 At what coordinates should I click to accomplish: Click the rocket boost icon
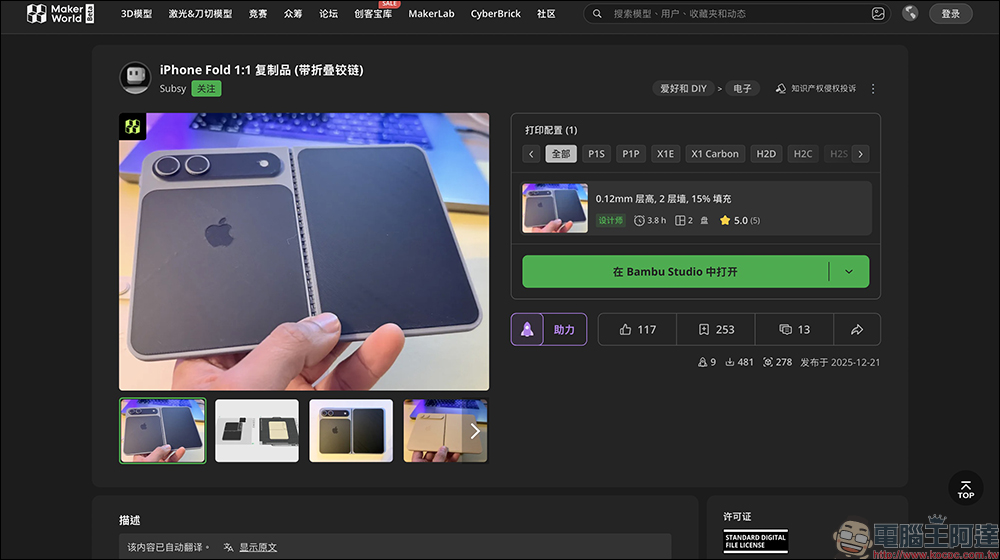(x=527, y=330)
